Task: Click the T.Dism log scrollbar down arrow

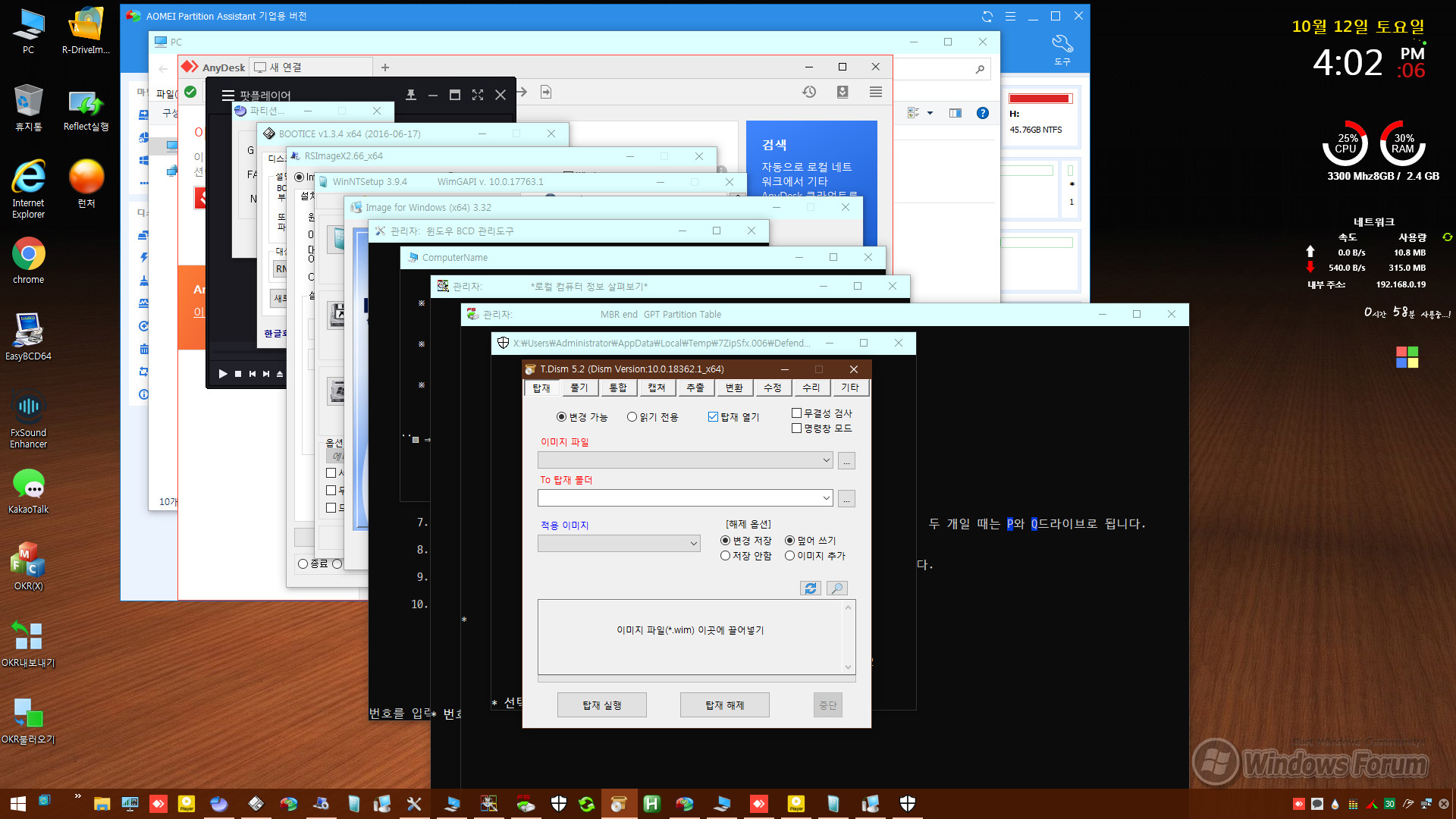Action: coord(849,667)
